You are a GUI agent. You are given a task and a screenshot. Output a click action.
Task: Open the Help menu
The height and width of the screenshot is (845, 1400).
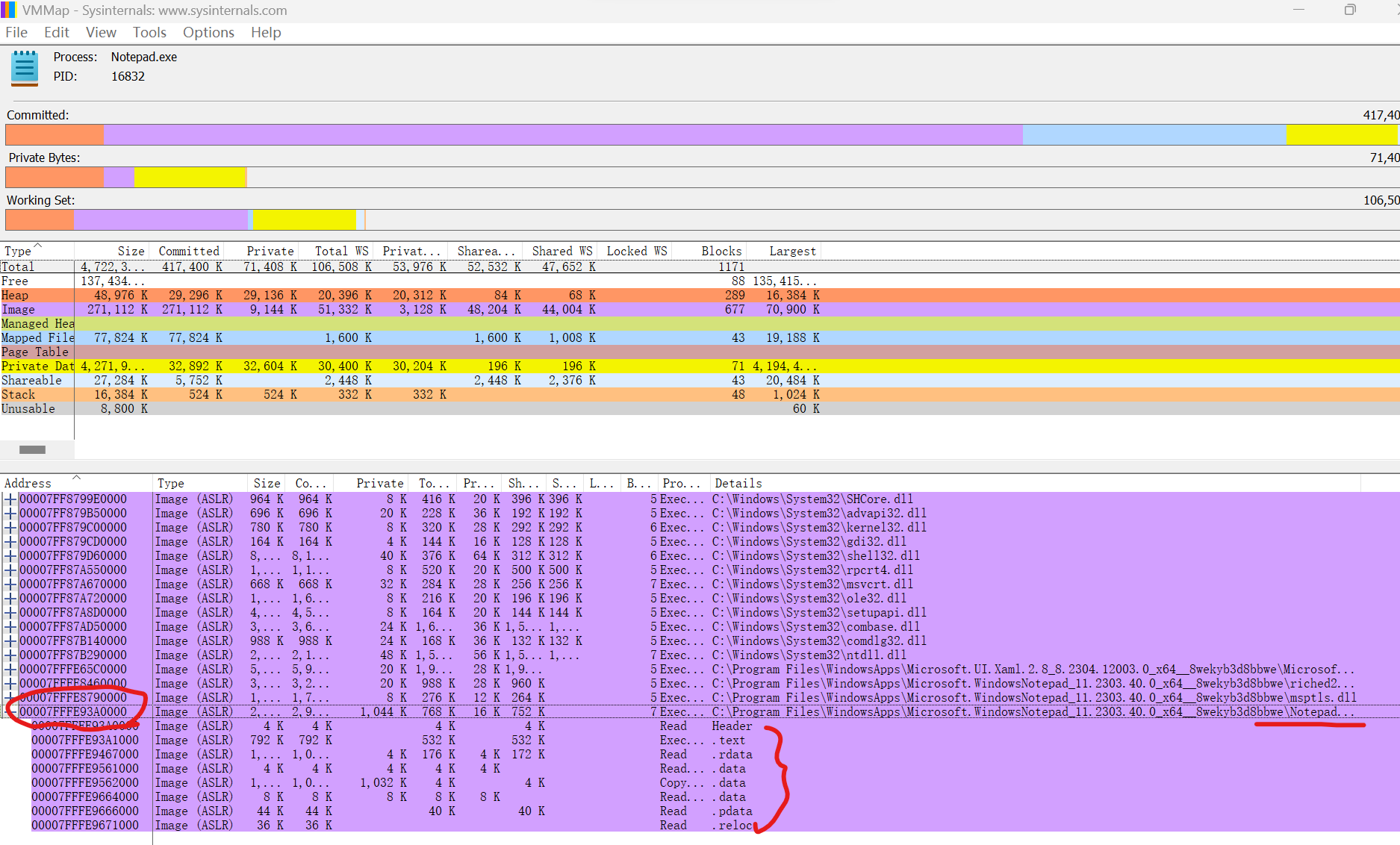pos(266,32)
